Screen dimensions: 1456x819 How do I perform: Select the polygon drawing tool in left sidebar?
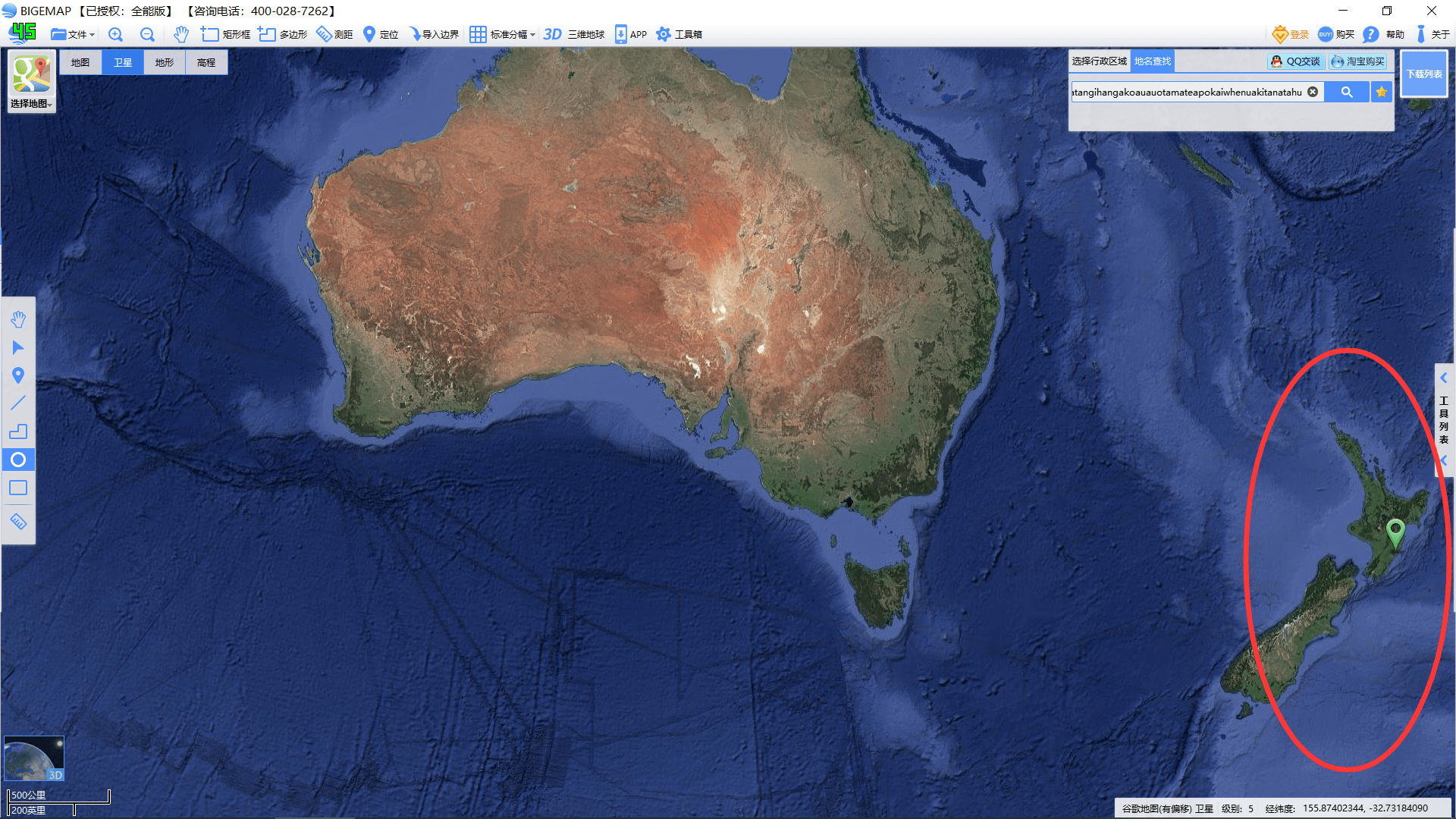[18, 431]
